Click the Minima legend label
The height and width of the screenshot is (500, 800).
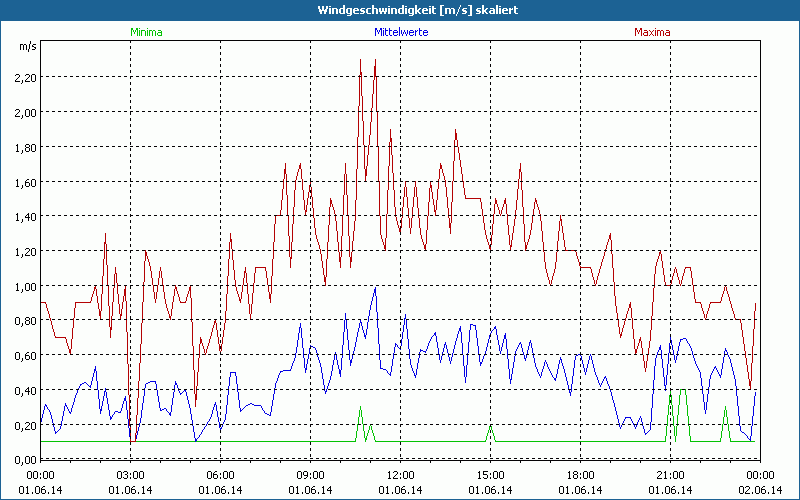coord(145,32)
